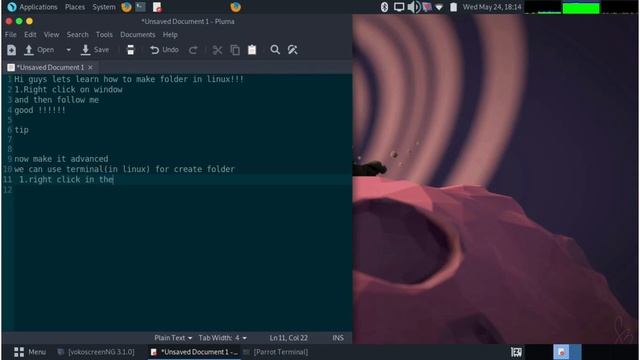Switch to vokoscreenNG 3.1.0 taskbar entry
640x360 pixels.
(96, 352)
